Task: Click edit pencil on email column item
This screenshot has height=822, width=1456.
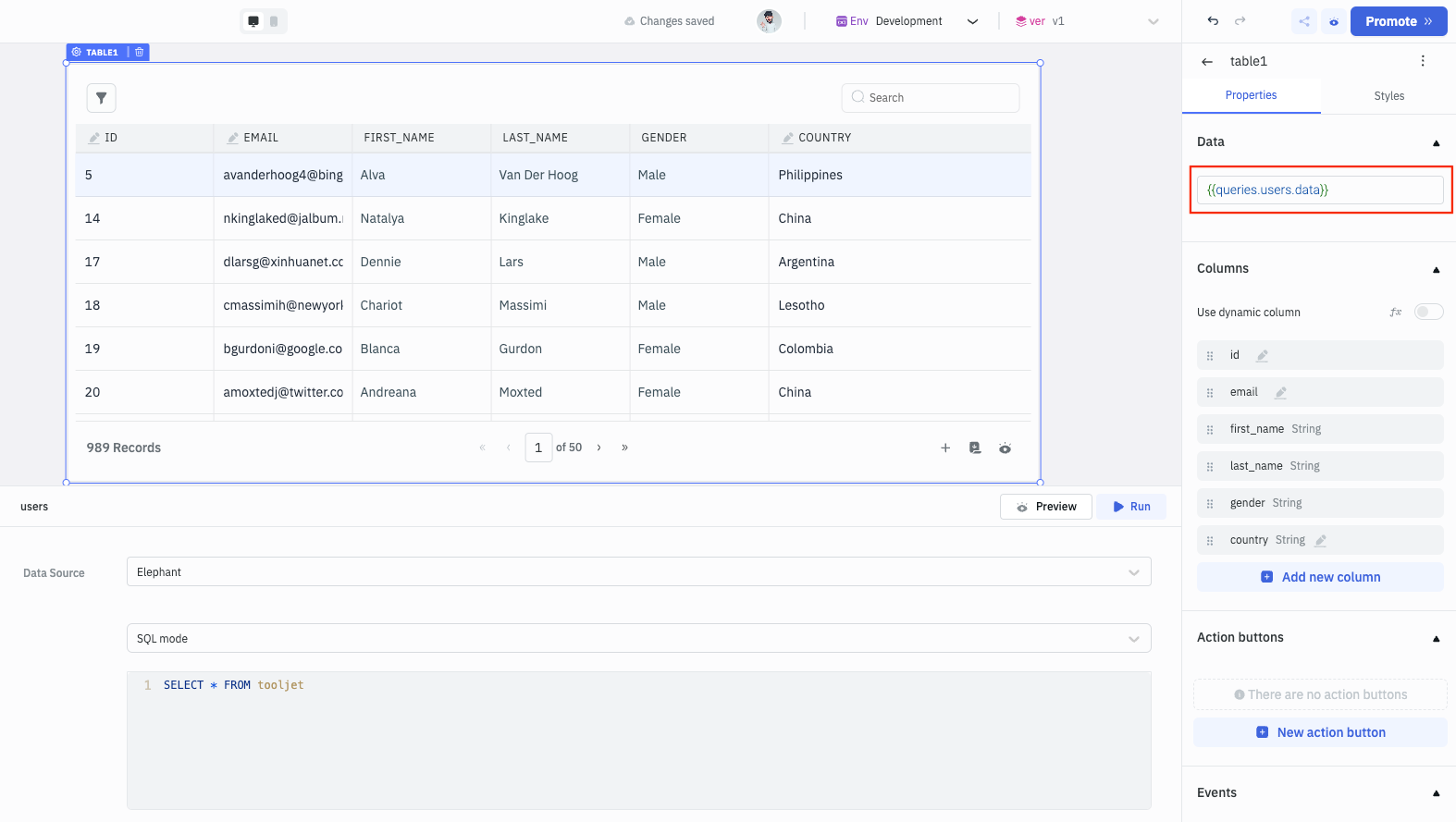Action: click(x=1280, y=392)
